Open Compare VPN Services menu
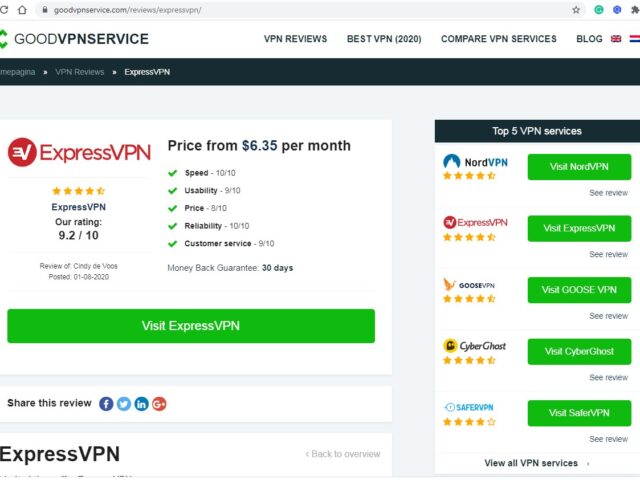 499,39
